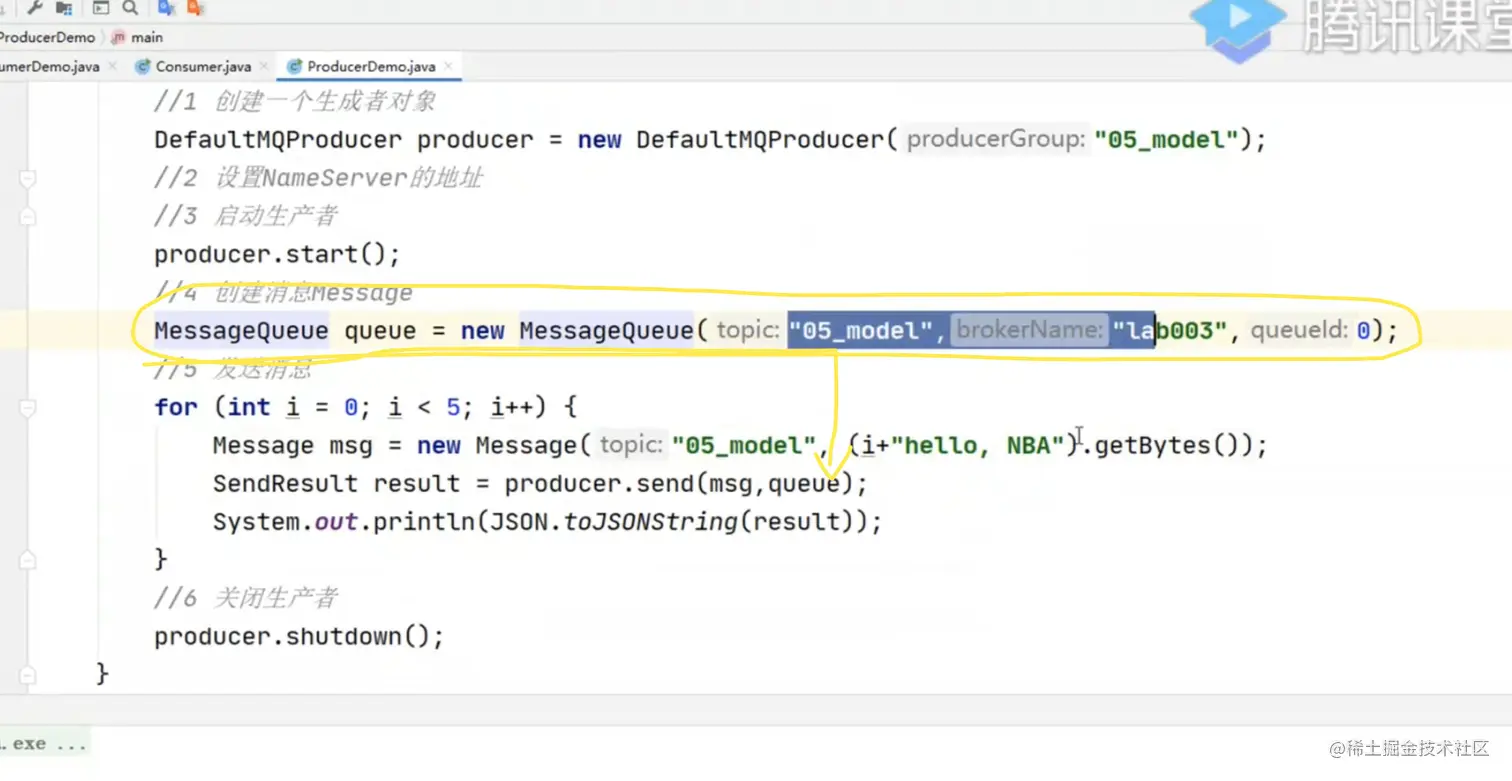Viewport: 1512px width, 781px height.
Task: Click the class icon on the ProducerDemo.java tab
Action: point(294,66)
